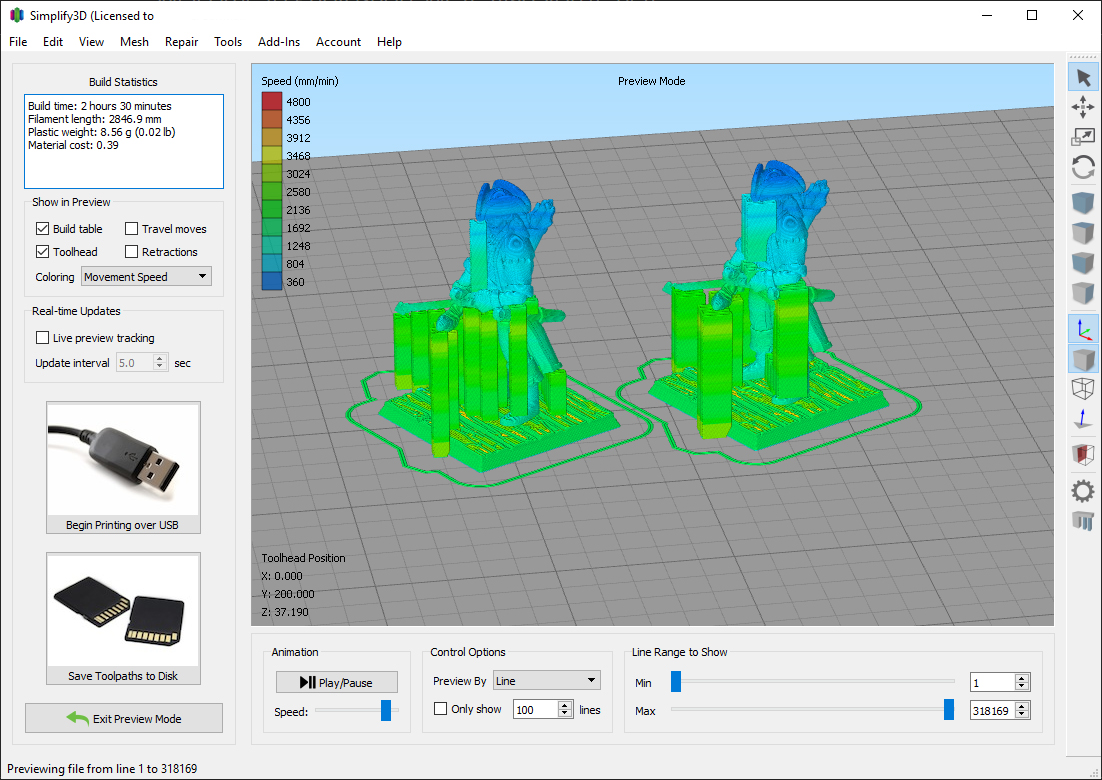Click the animation Speed slider handle

(386, 710)
